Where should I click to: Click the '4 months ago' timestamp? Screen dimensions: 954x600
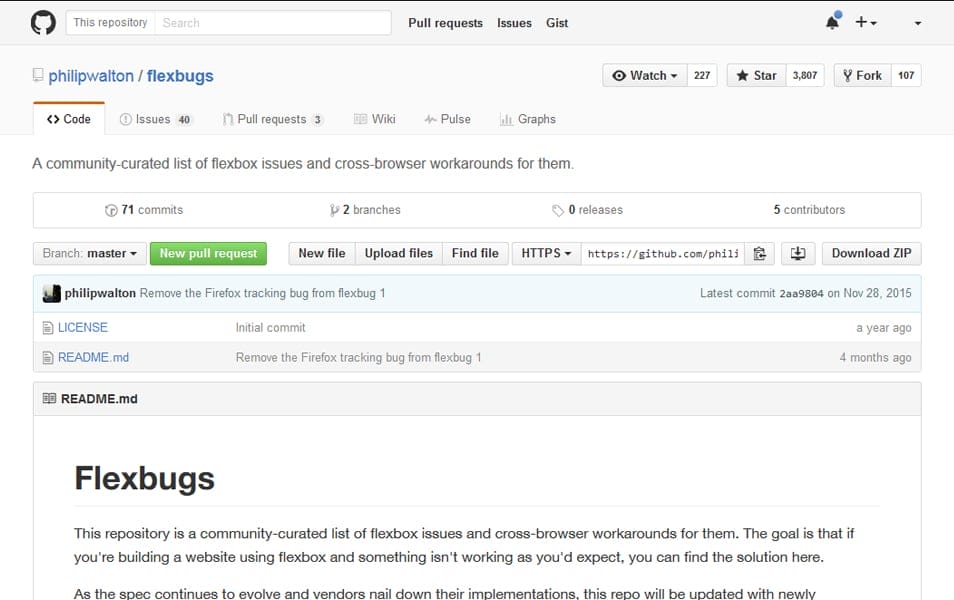pos(876,358)
